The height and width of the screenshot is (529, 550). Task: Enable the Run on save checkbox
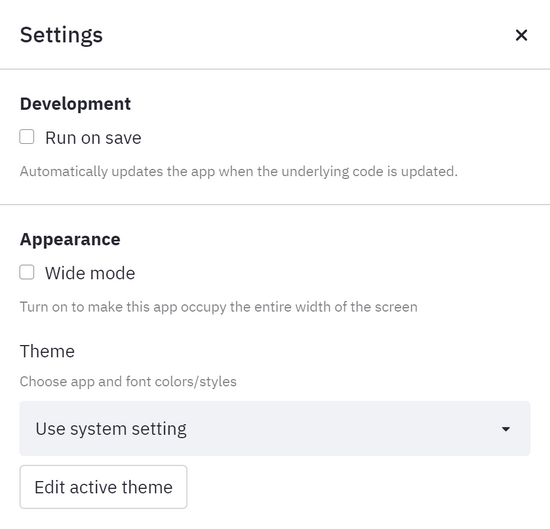[27, 137]
